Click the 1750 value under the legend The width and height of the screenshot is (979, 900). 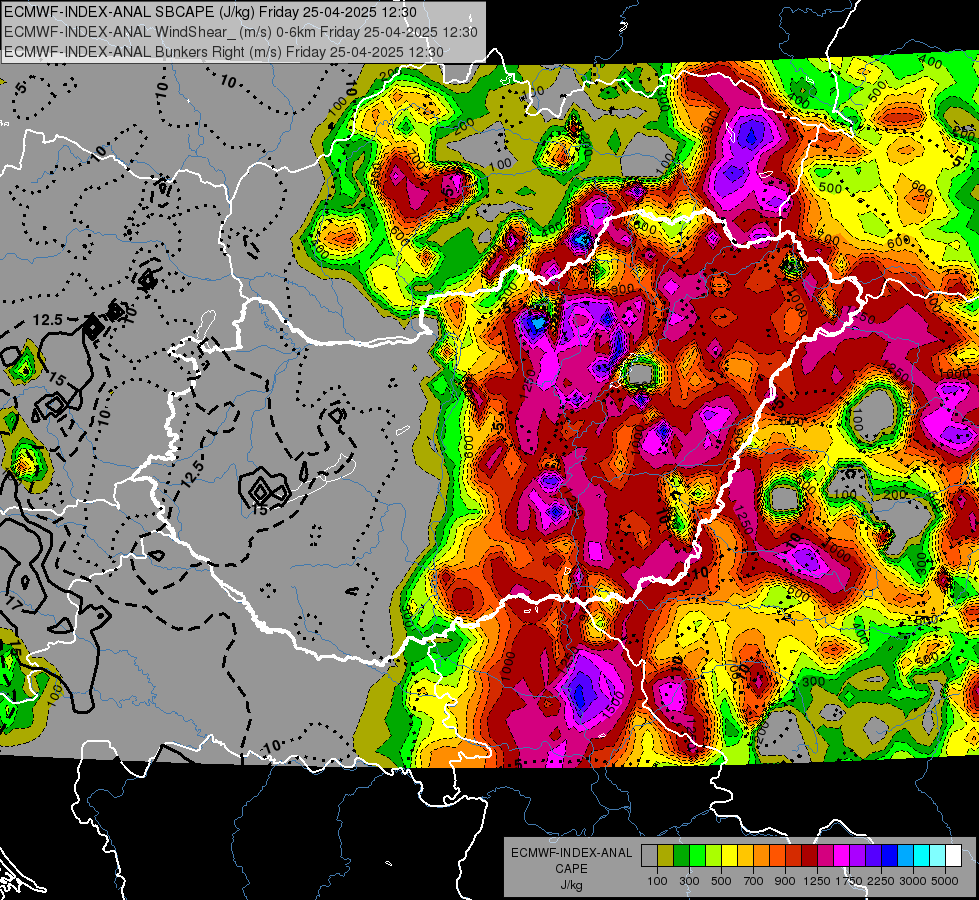click(x=849, y=881)
